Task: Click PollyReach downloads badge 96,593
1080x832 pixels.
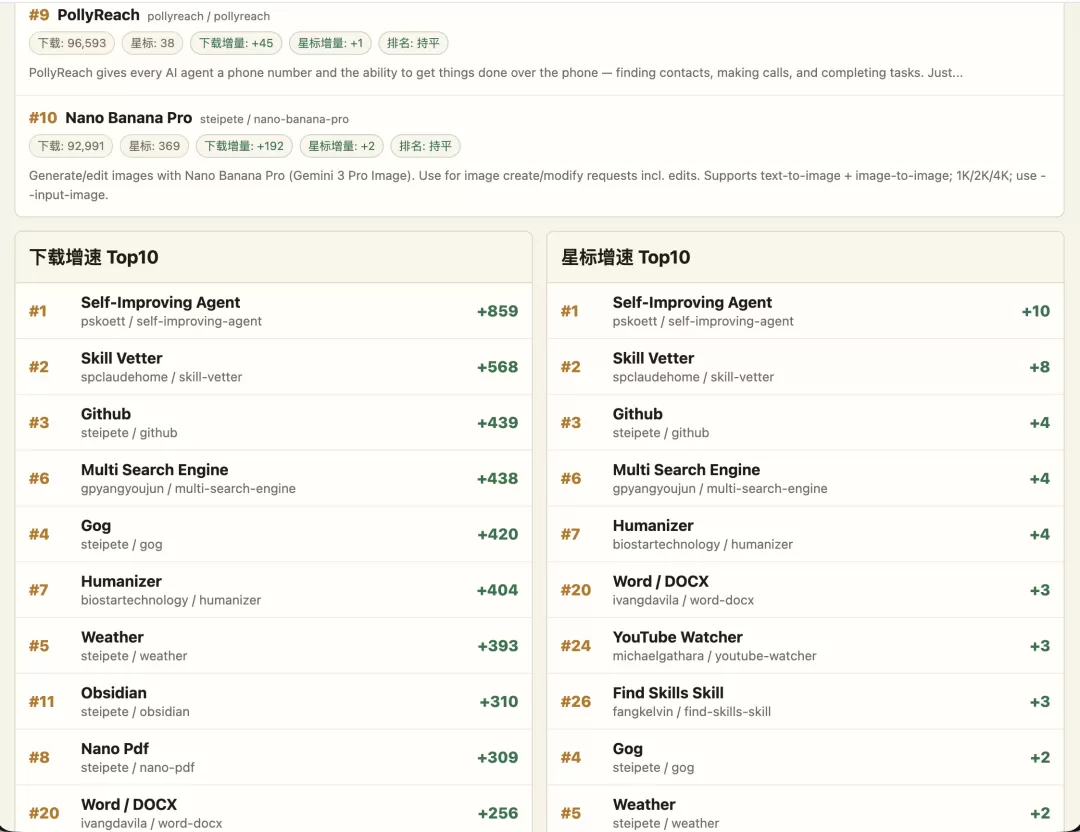Action: point(72,43)
